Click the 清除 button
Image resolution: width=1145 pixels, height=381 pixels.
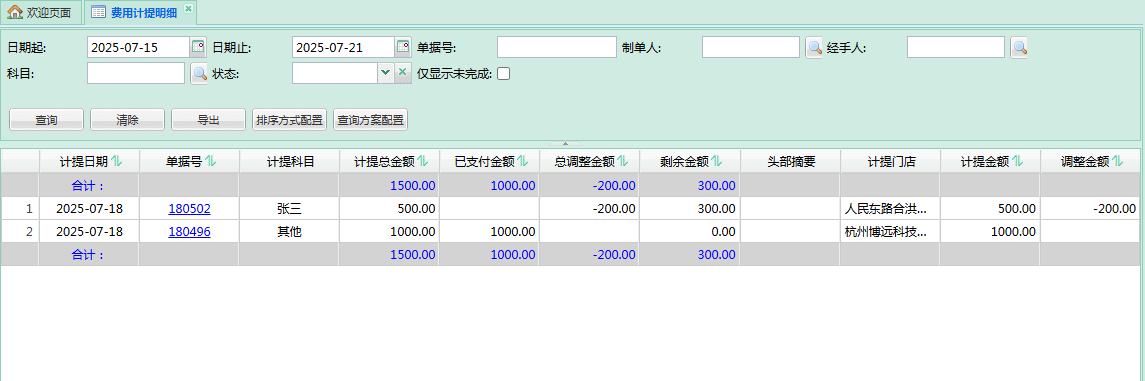(127, 120)
